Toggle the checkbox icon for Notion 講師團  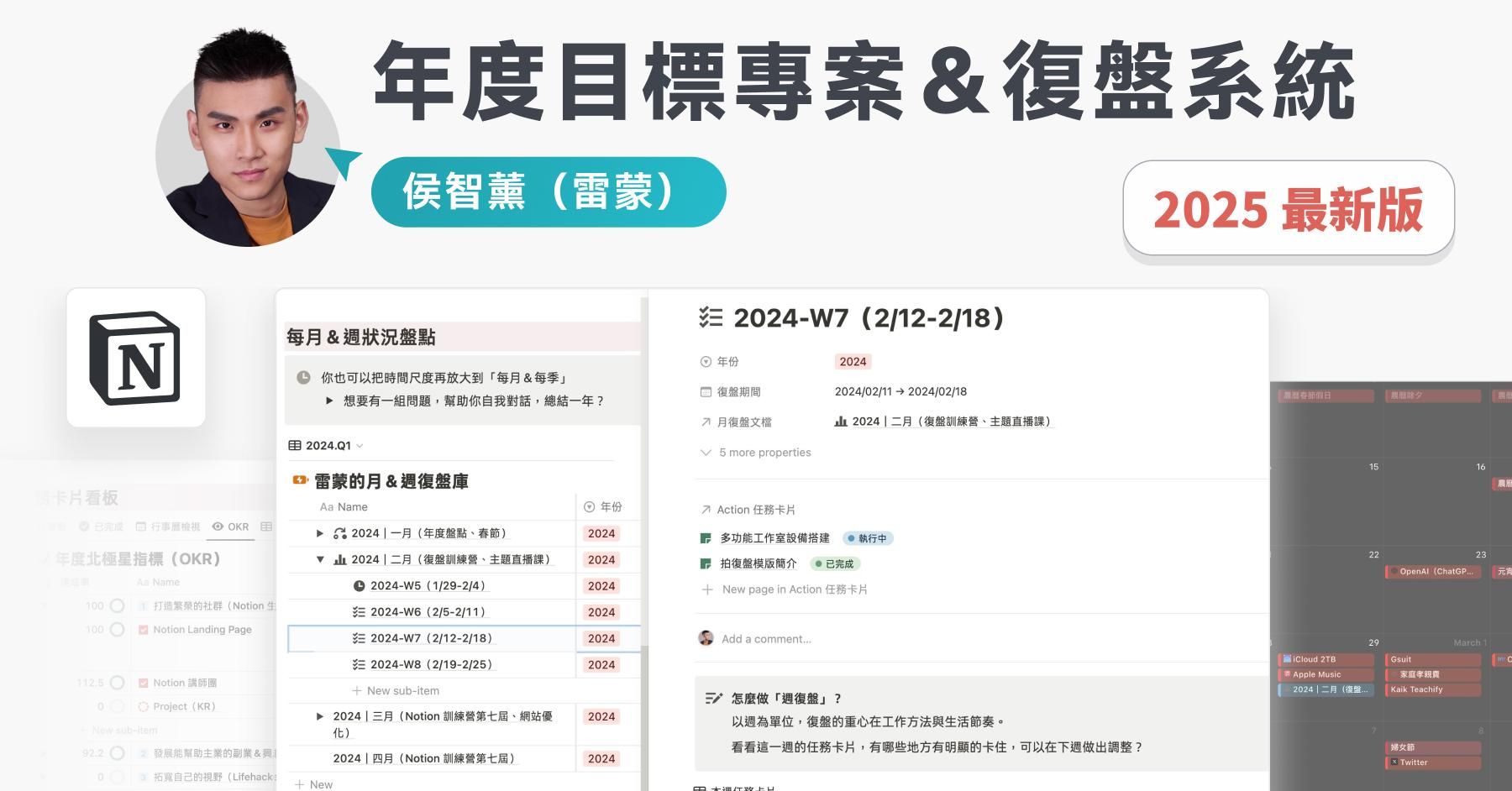[x=144, y=683]
